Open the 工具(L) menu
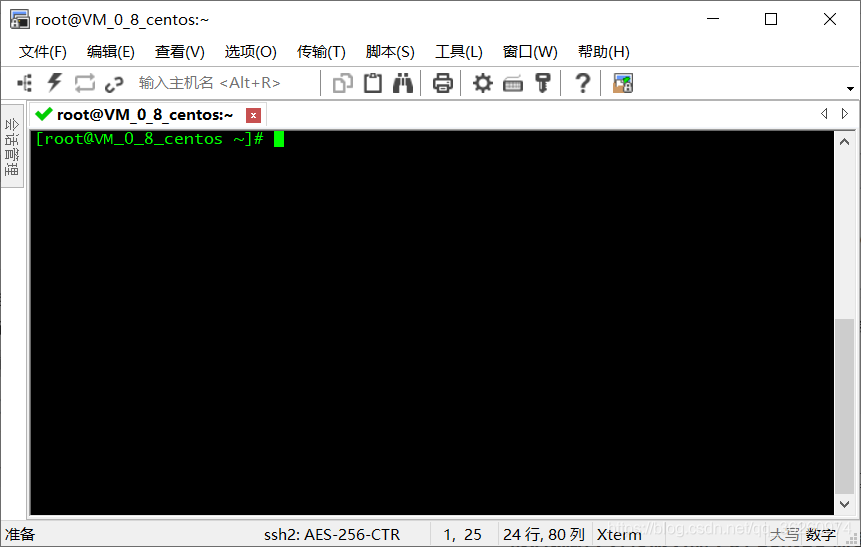Viewport: 861px width, 547px height. (x=459, y=52)
